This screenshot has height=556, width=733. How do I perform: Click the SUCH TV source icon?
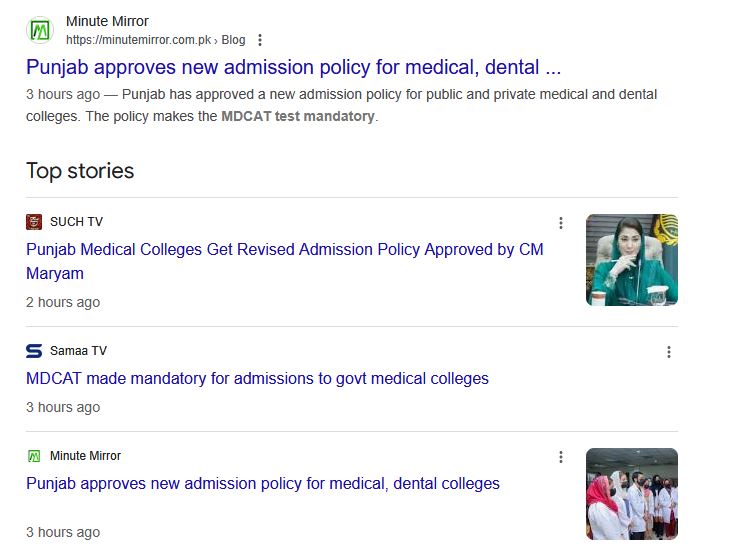pyautogui.click(x=34, y=222)
